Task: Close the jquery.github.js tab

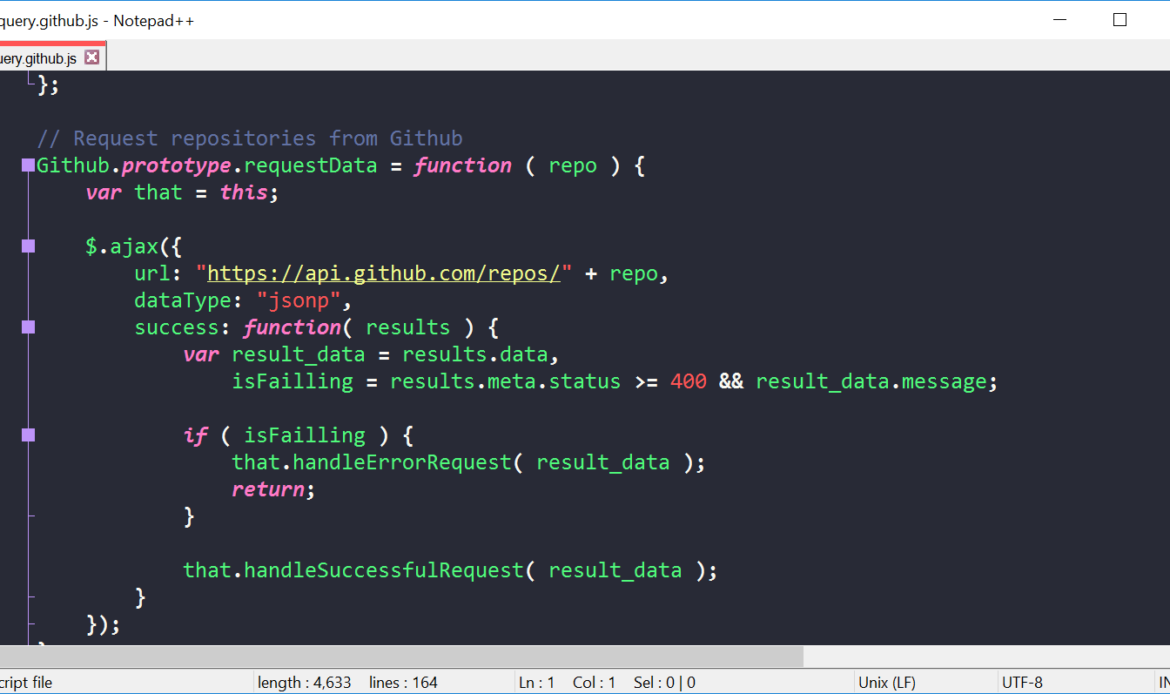Action: (92, 57)
